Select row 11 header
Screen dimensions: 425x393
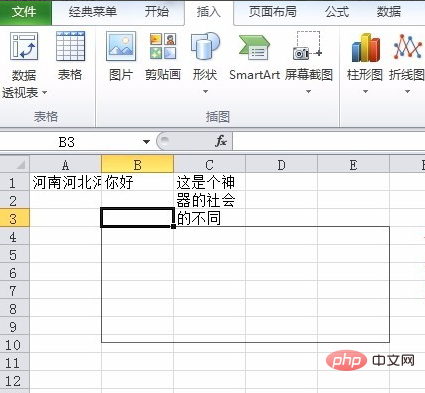(14, 362)
